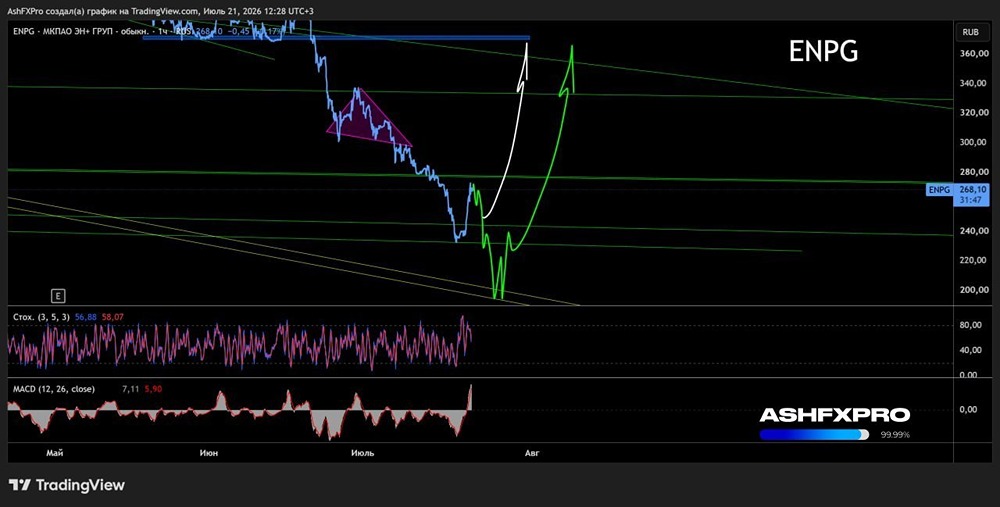This screenshot has height=507, width=1000.
Task: Click the Июн label on time axis
Action: [209, 453]
